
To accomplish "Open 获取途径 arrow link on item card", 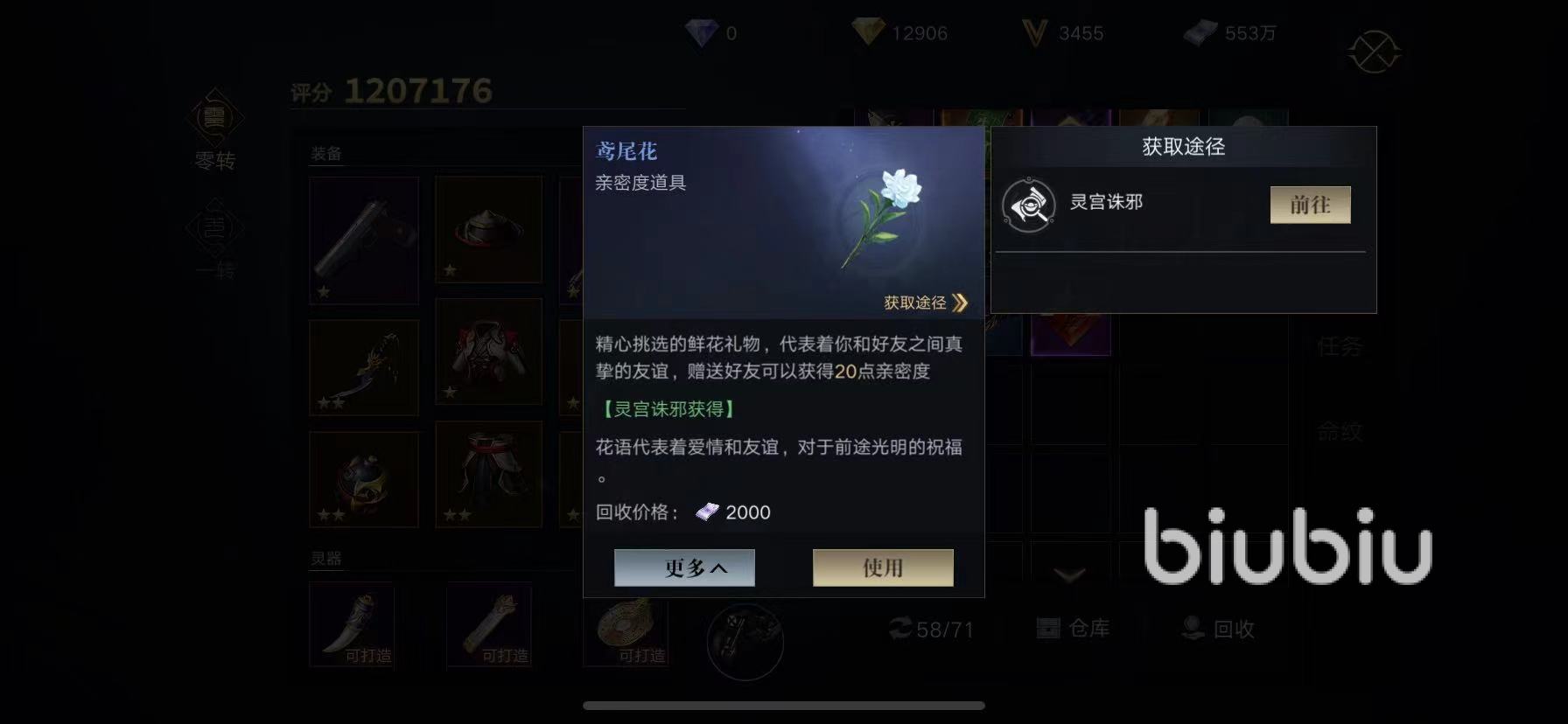I will 926,303.
